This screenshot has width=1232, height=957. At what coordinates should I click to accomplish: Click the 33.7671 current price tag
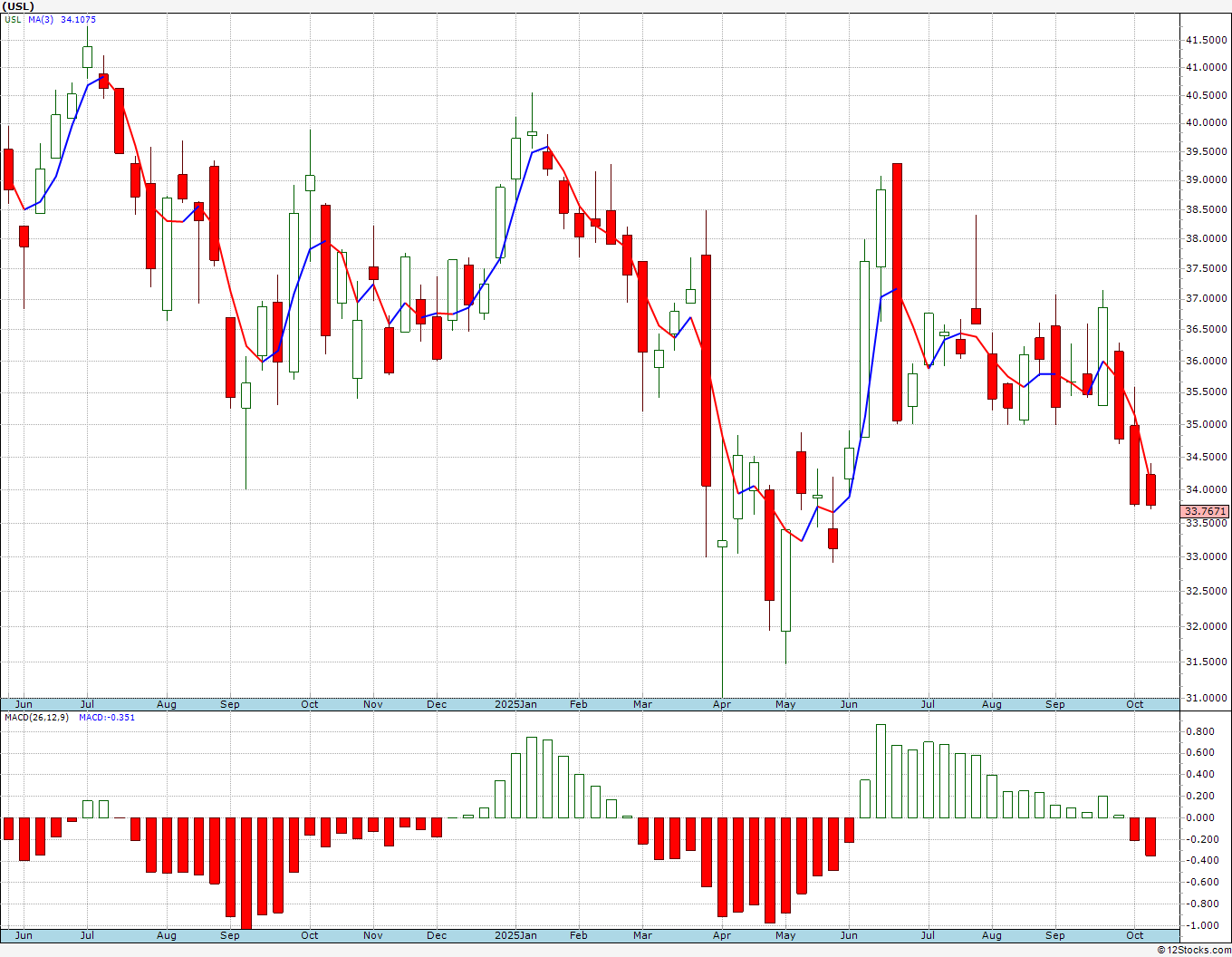(x=1205, y=512)
